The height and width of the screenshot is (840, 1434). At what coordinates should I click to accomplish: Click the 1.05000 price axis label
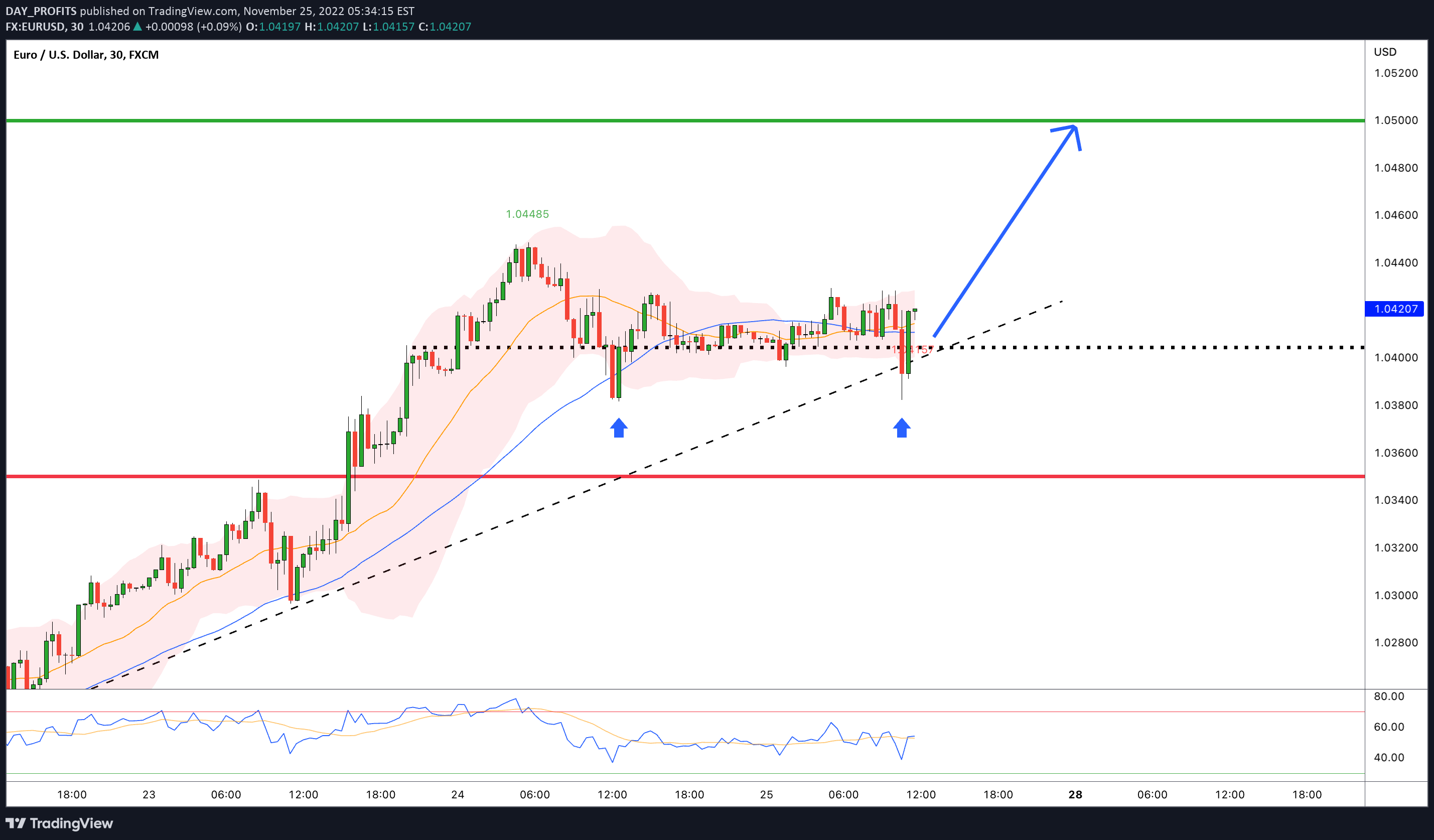(x=1396, y=120)
